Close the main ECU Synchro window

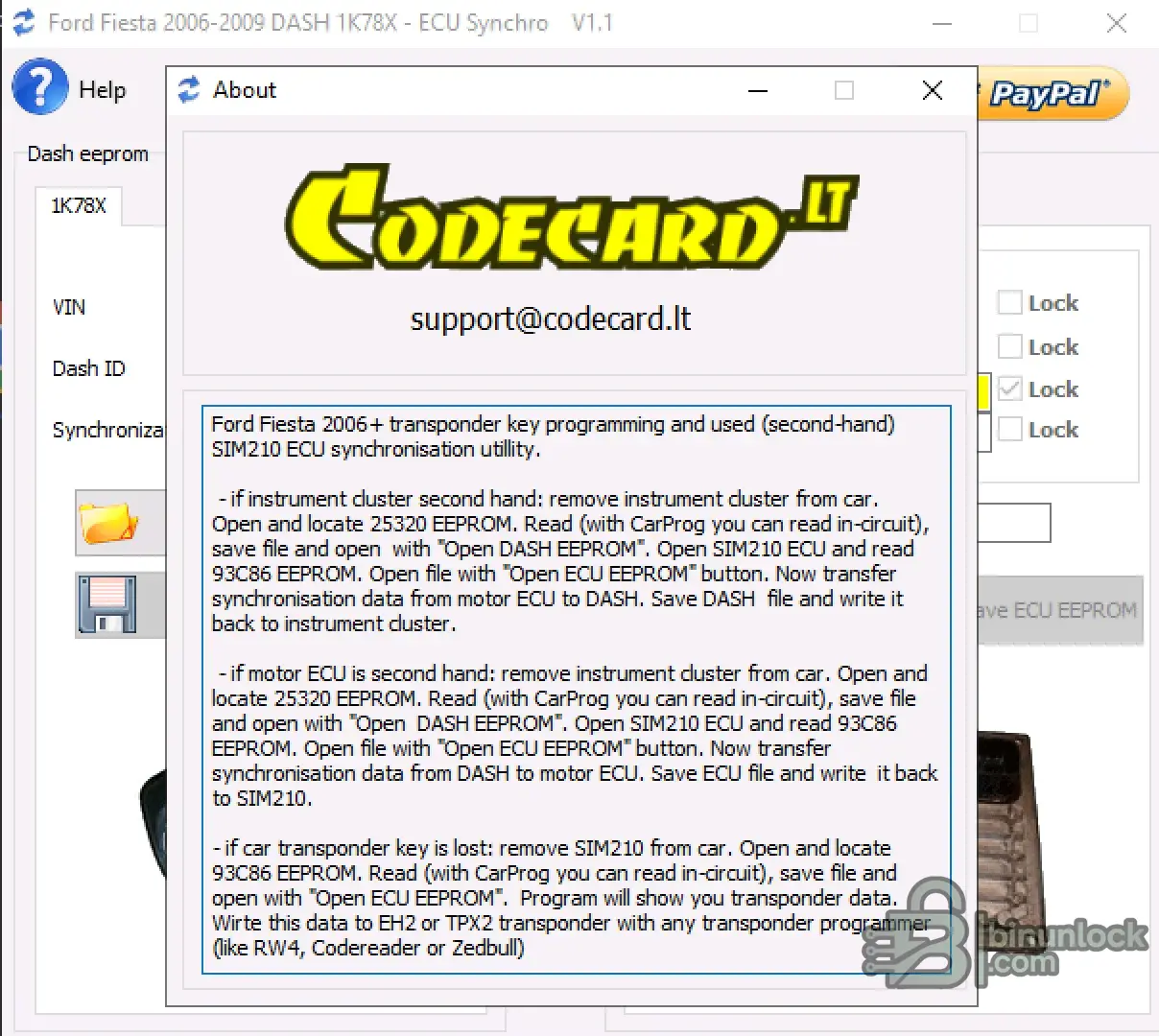[1117, 23]
